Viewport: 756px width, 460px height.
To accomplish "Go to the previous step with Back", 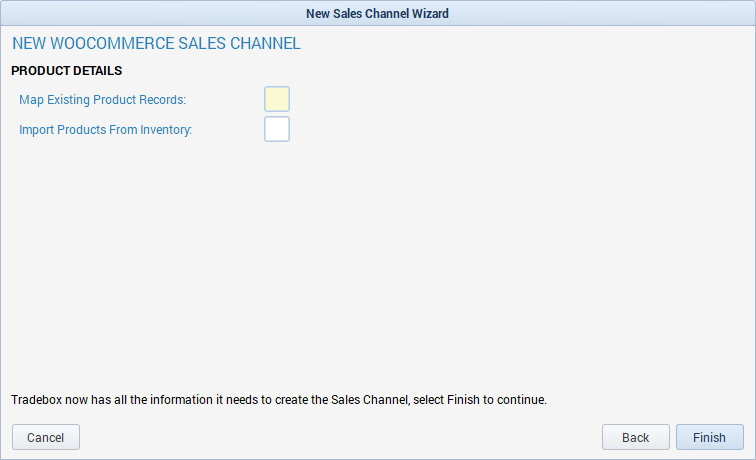I will pyautogui.click(x=635, y=437).
